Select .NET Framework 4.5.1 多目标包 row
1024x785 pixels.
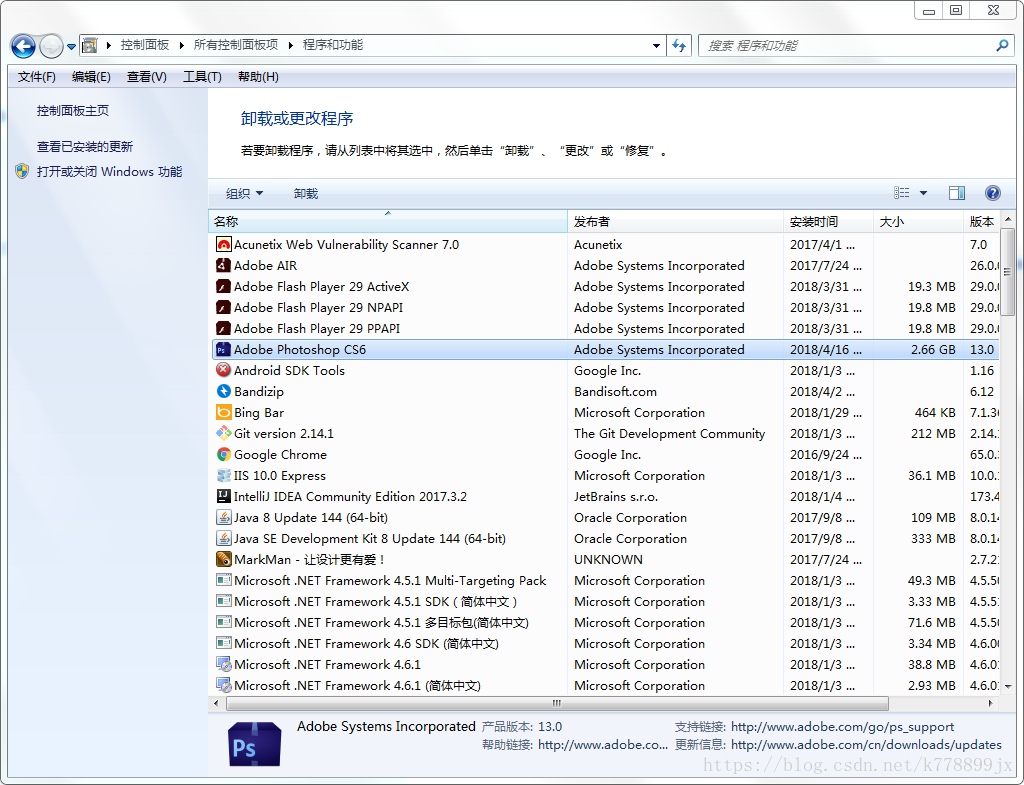click(604, 622)
